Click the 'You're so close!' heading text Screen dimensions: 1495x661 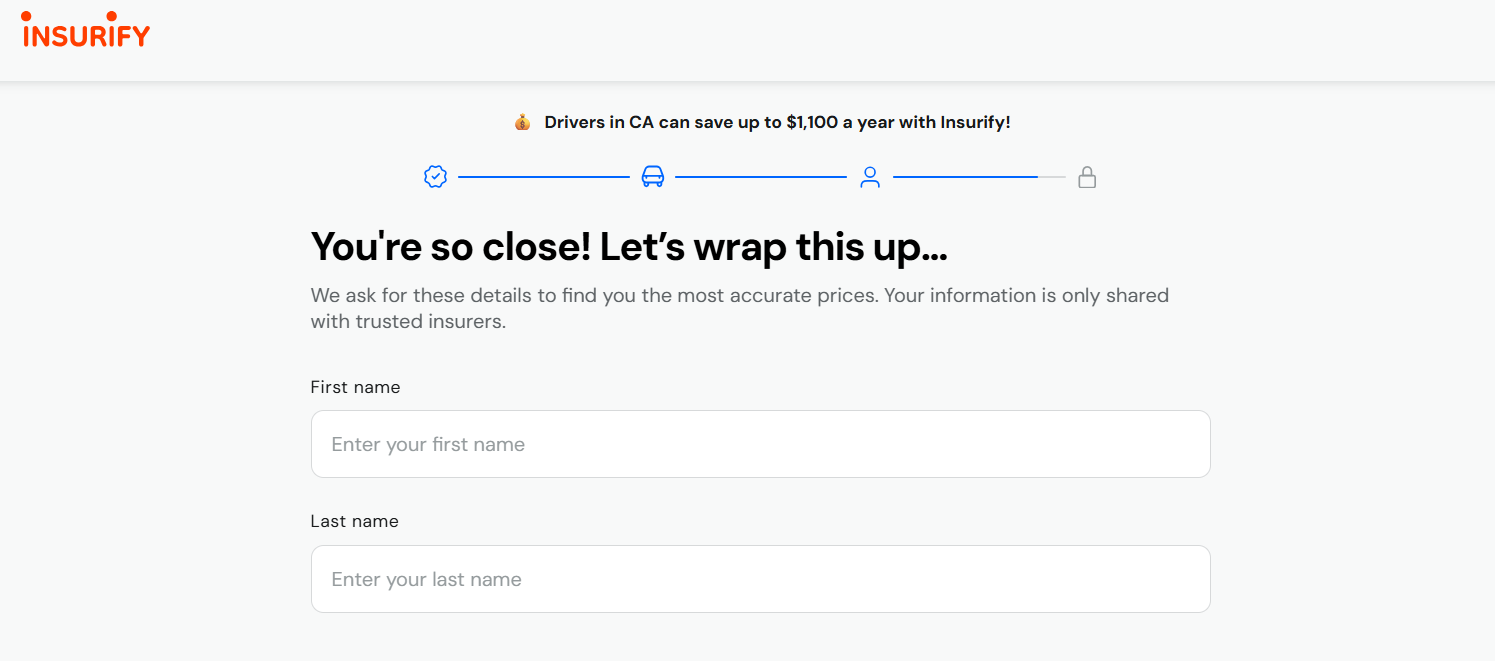[x=450, y=247]
